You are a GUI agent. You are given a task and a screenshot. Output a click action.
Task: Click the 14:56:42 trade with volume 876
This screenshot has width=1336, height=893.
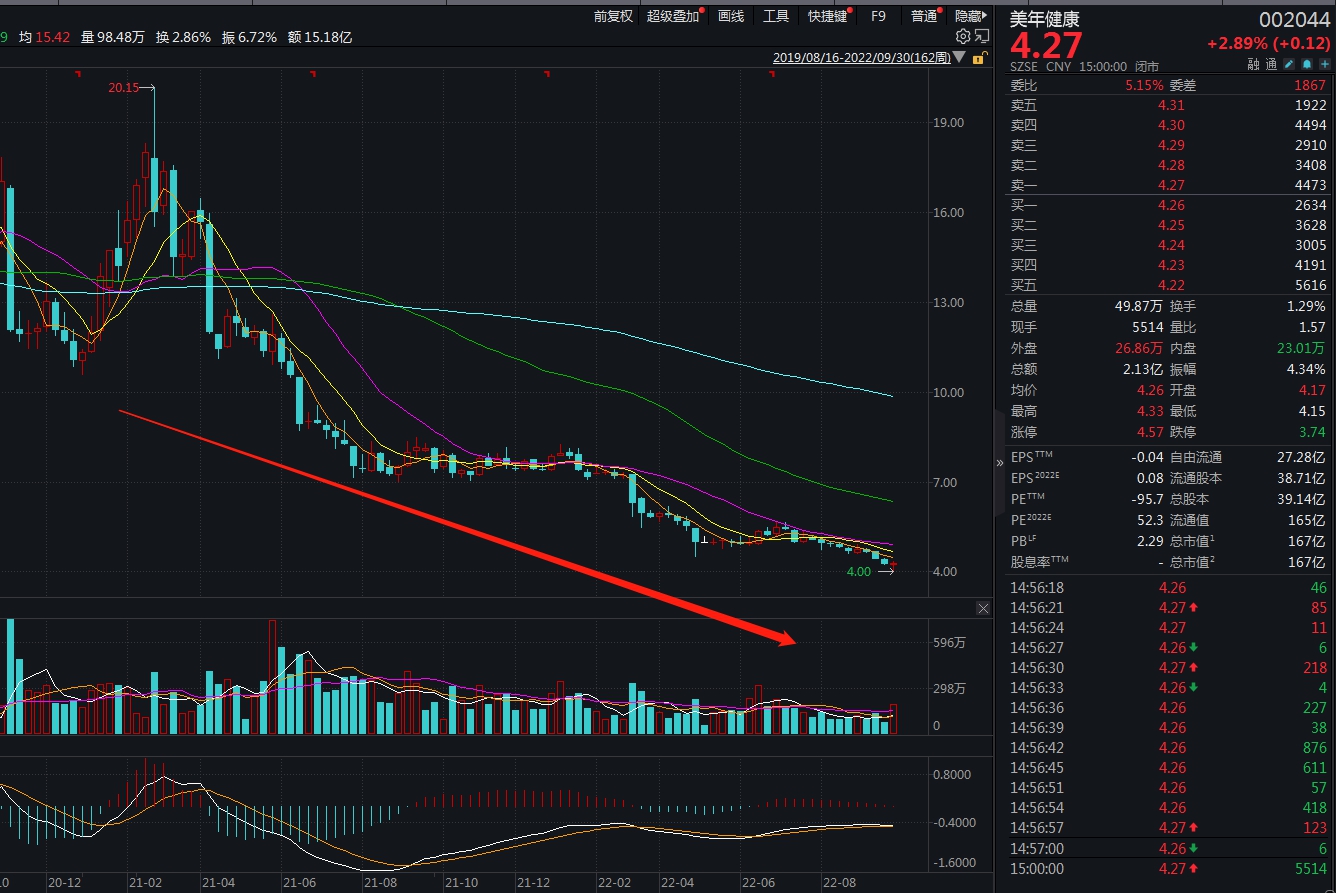1168,747
